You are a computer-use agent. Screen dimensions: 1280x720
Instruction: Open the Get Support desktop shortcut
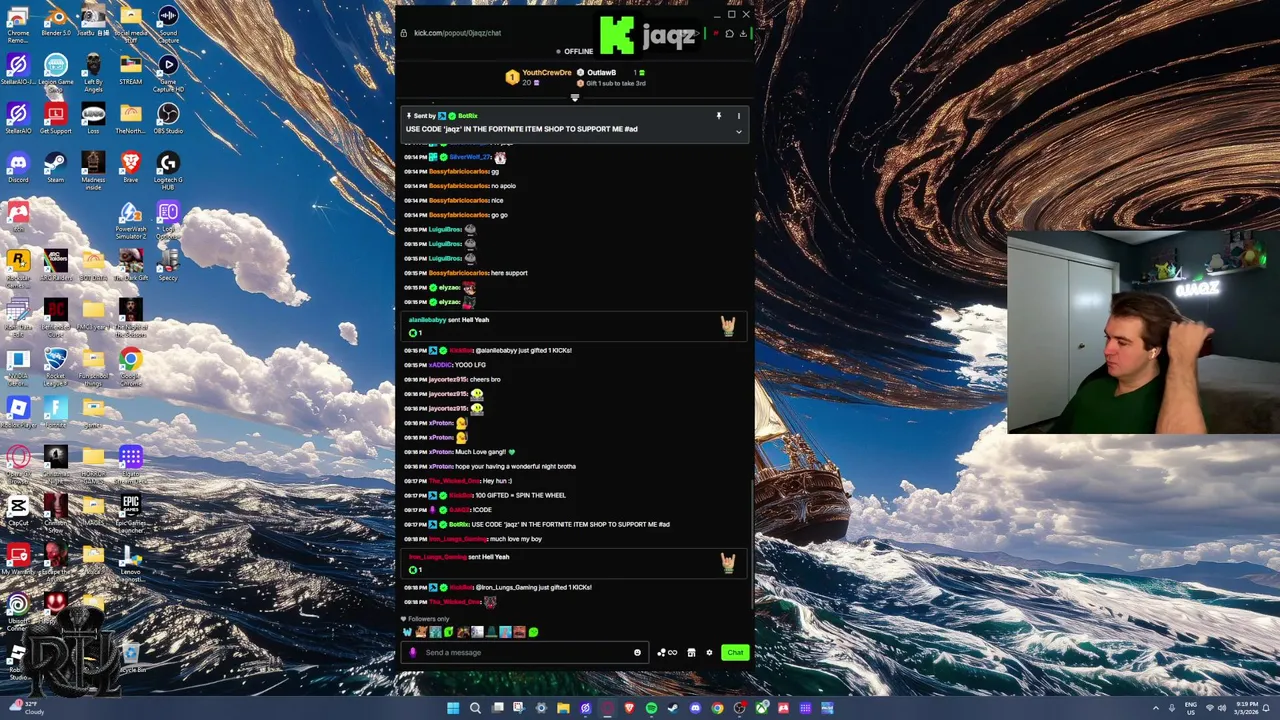tap(55, 118)
